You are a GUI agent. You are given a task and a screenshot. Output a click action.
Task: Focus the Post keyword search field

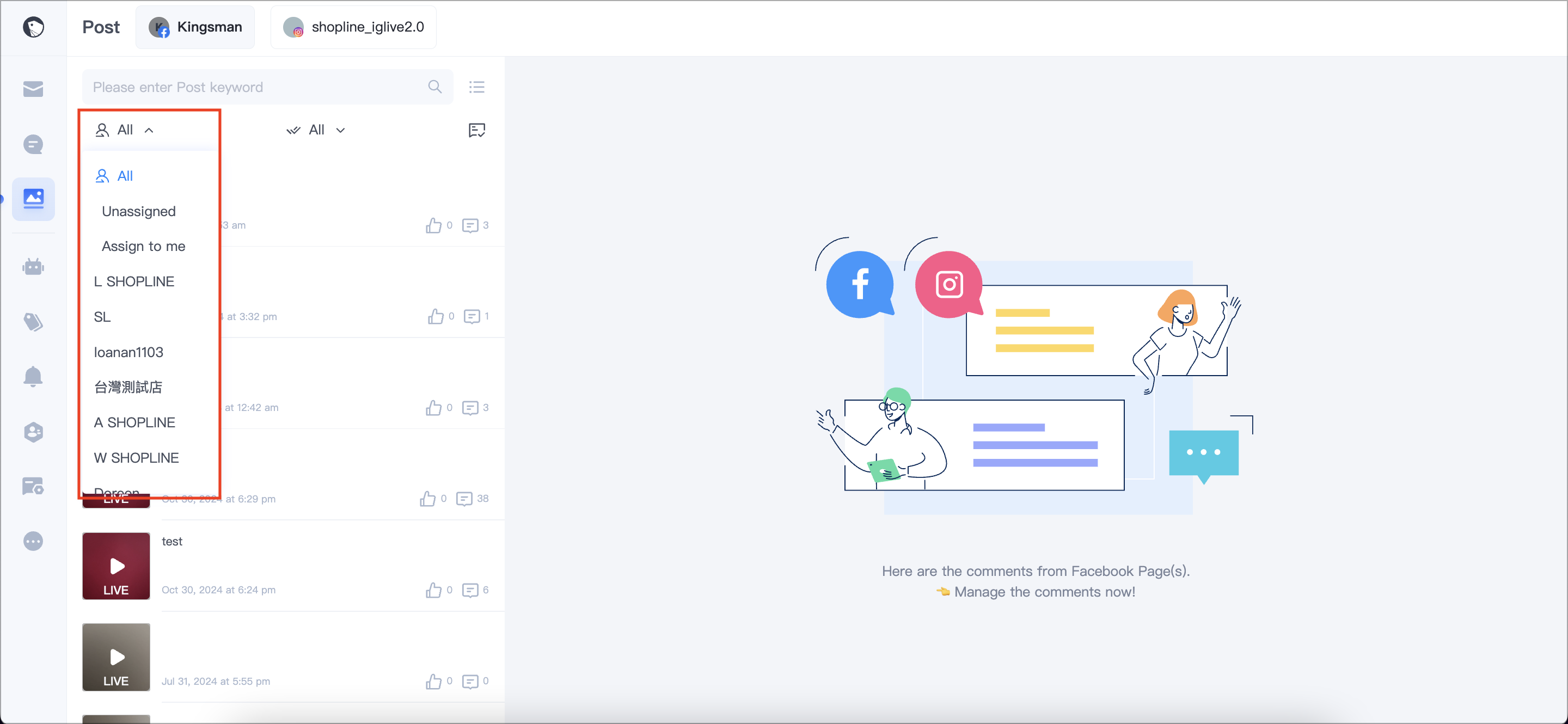(268, 87)
